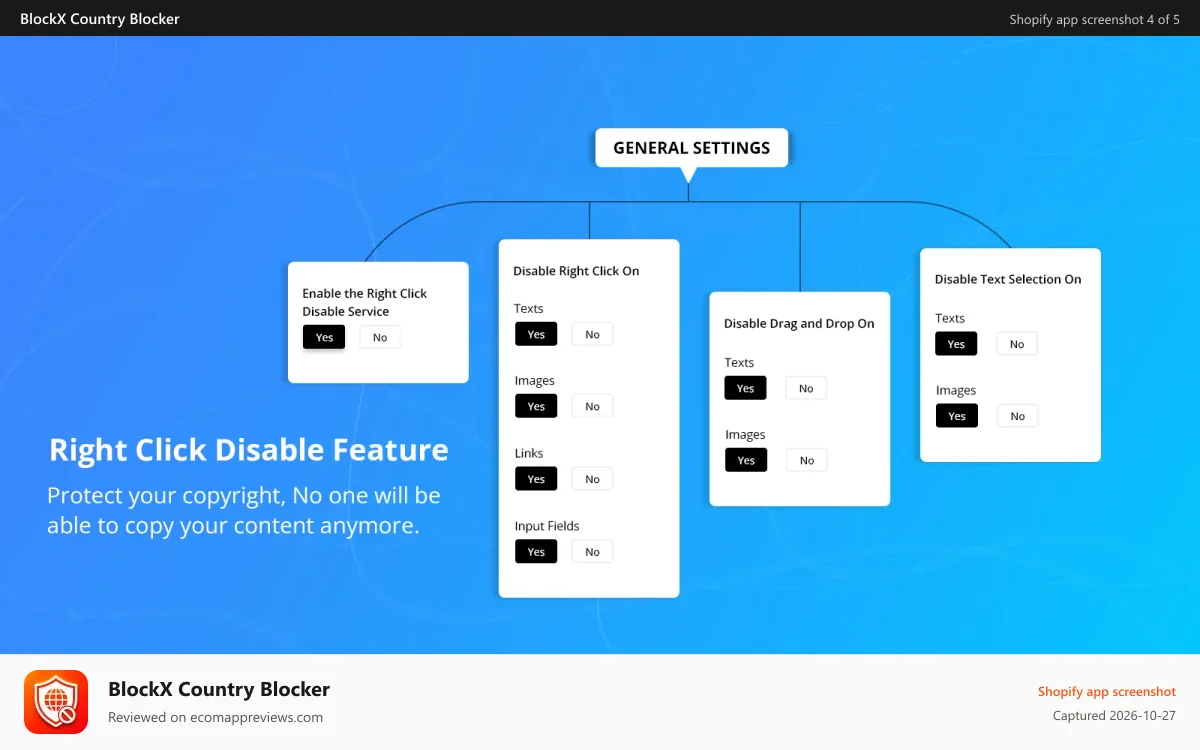This screenshot has width=1200, height=750.
Task: Pick No for Images under Disable Text Selection On
Action: click(x=1017, y=416)
